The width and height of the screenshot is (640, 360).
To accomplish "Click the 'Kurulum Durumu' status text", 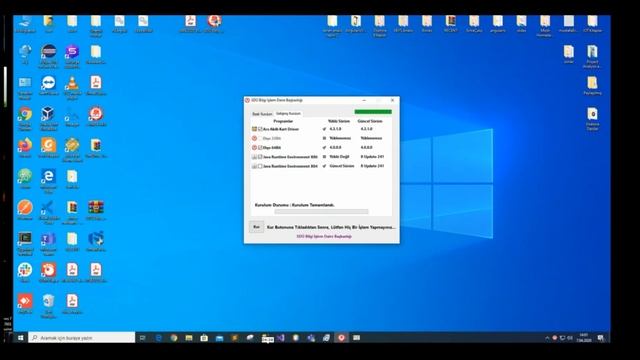I will click(x=295, y=205).
